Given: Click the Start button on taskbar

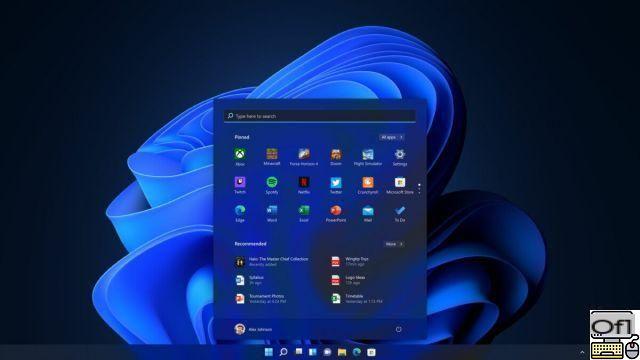Looking at the screenshot, I should (269, 352).
